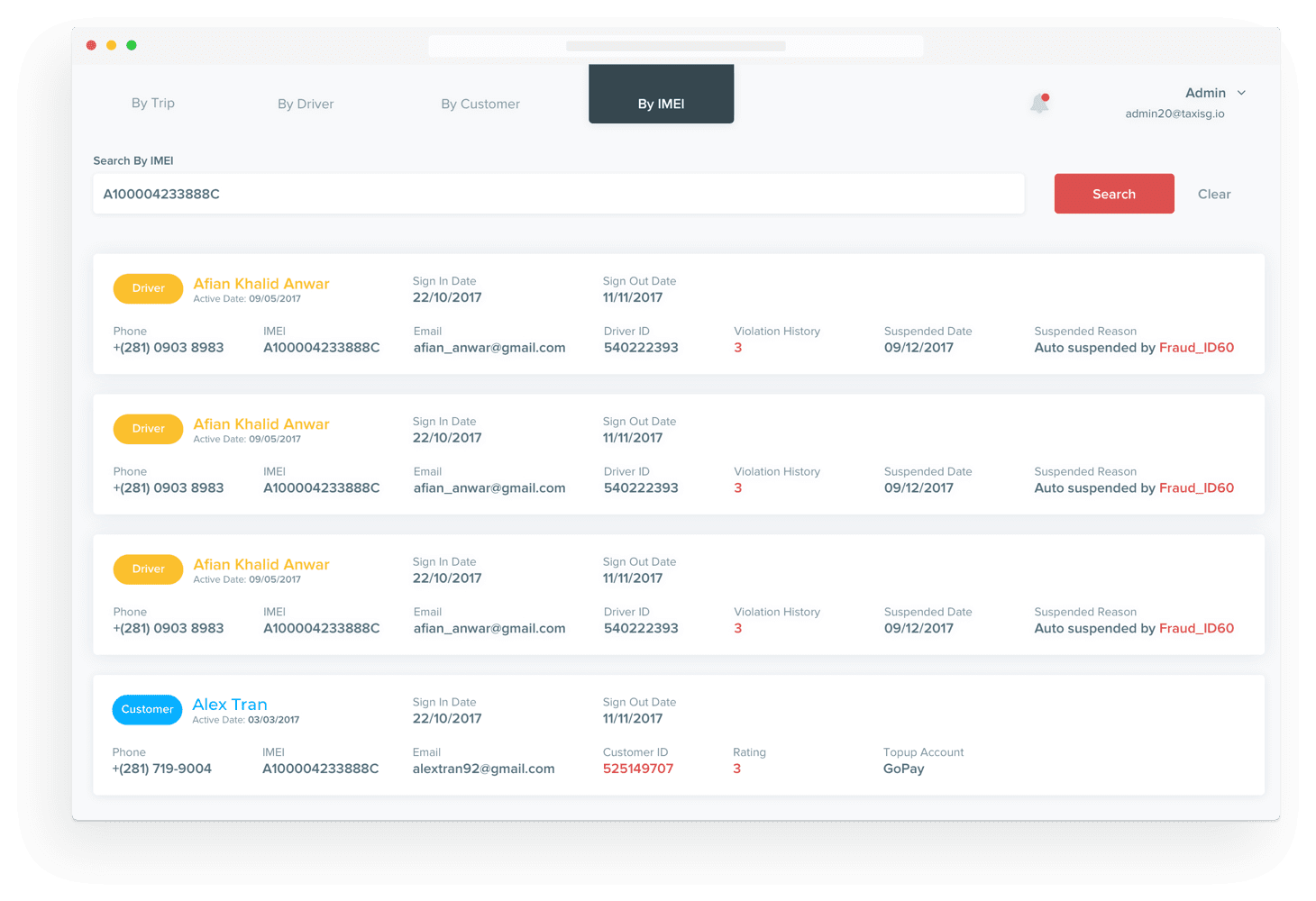Click the Search By IMEI label
This screenshot has width=1316, height=901.
click(133, 160)
